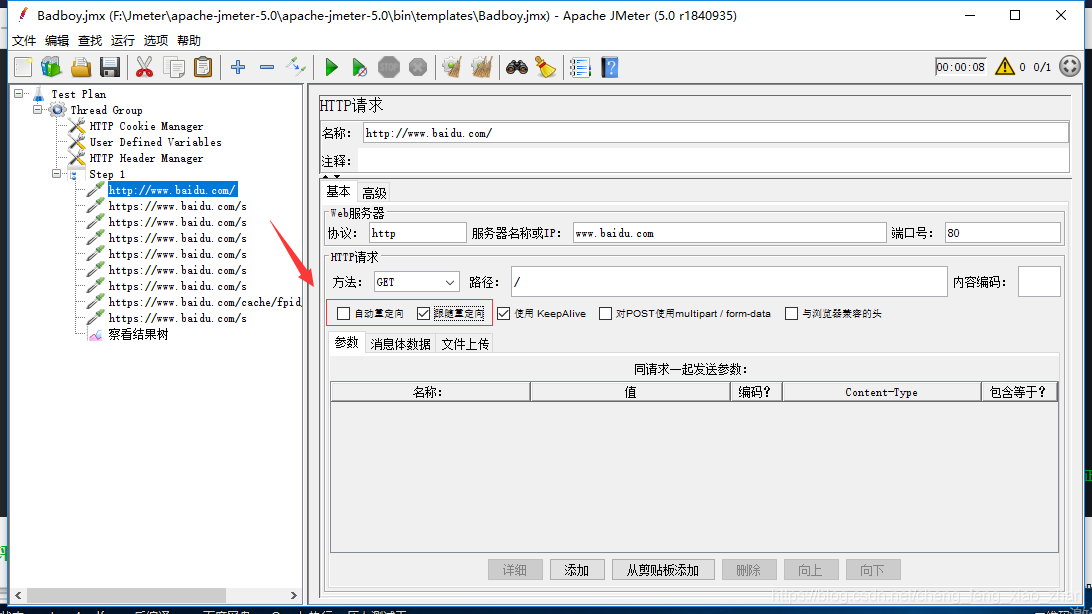Image resolution: width=1092 pixels, height=614 pixels.
Task: Enable multipart / form-data for POST checkbox
Action: [605, 314]
